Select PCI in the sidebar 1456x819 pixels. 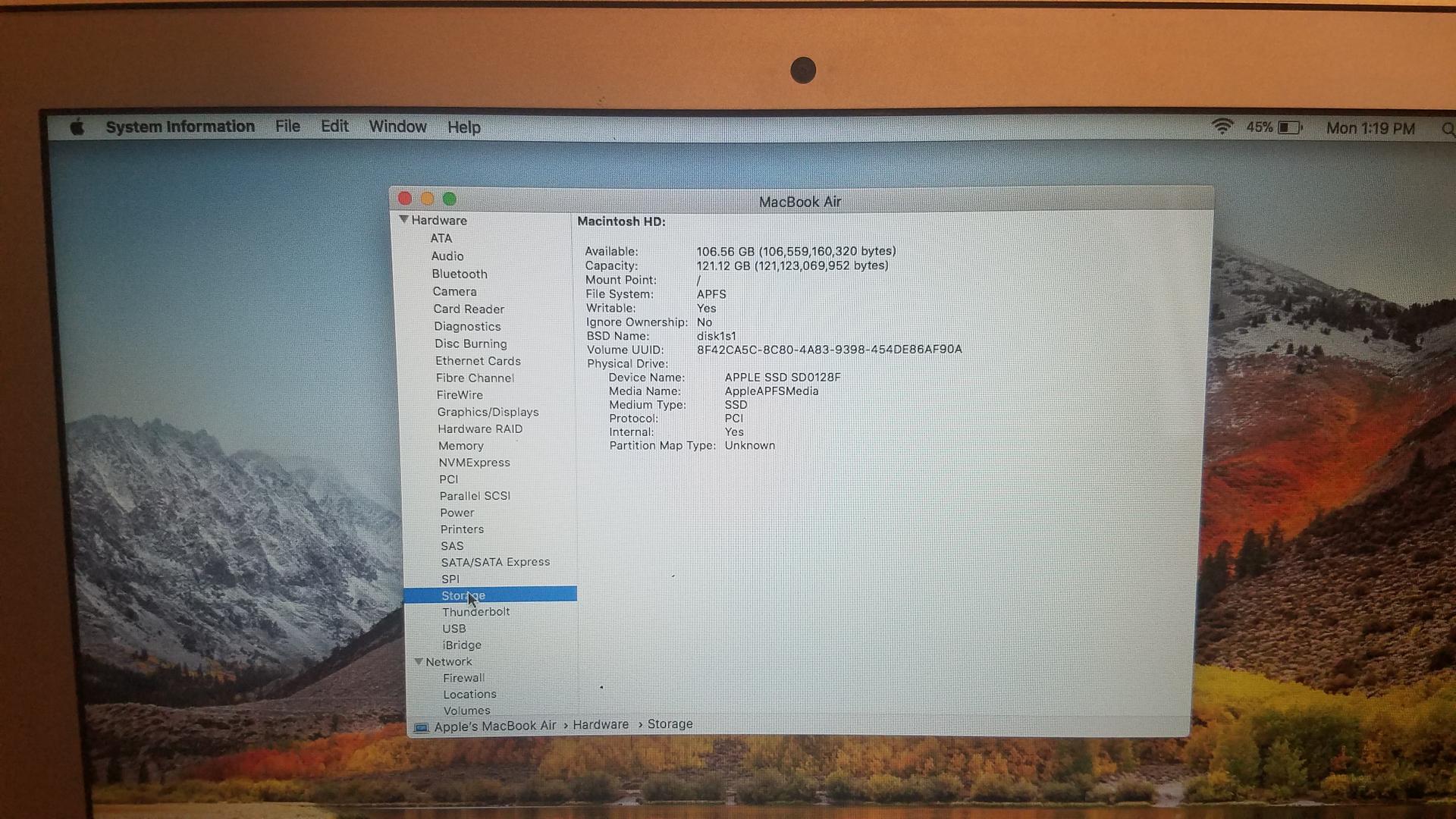tap(449, 479)
